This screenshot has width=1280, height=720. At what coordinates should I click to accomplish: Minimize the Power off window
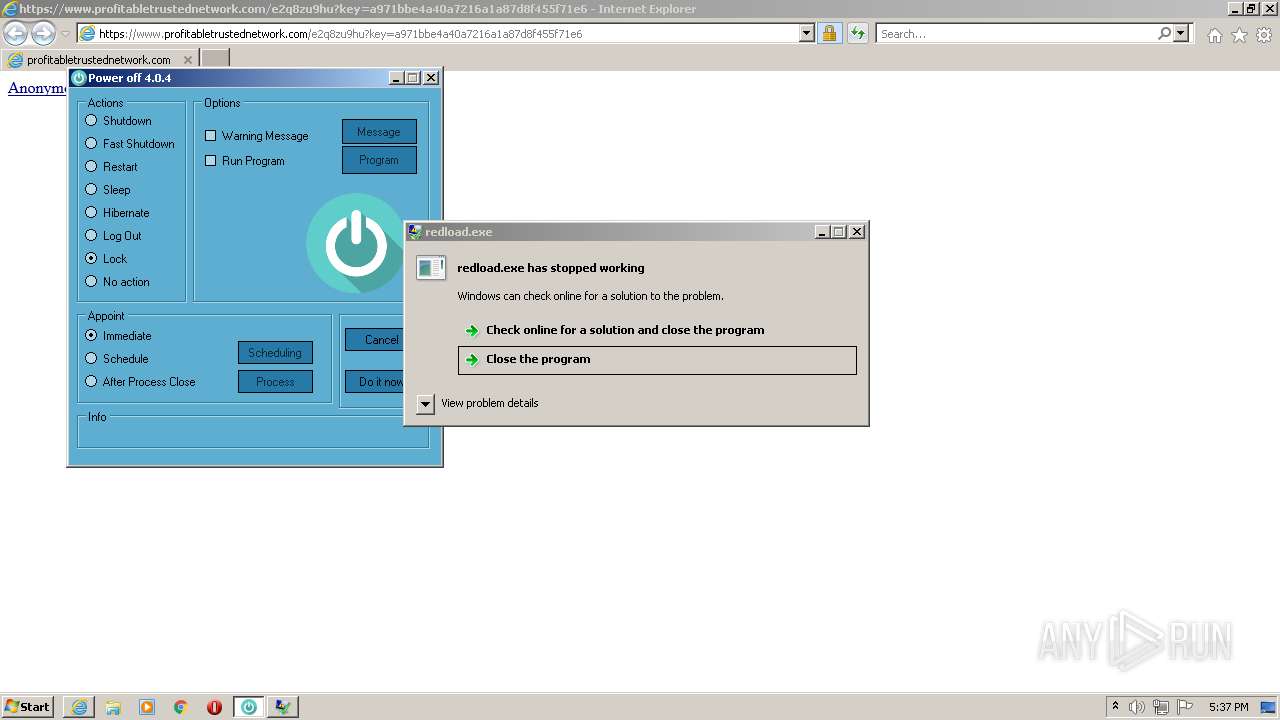pyautogui.click(x=396, y=78)
